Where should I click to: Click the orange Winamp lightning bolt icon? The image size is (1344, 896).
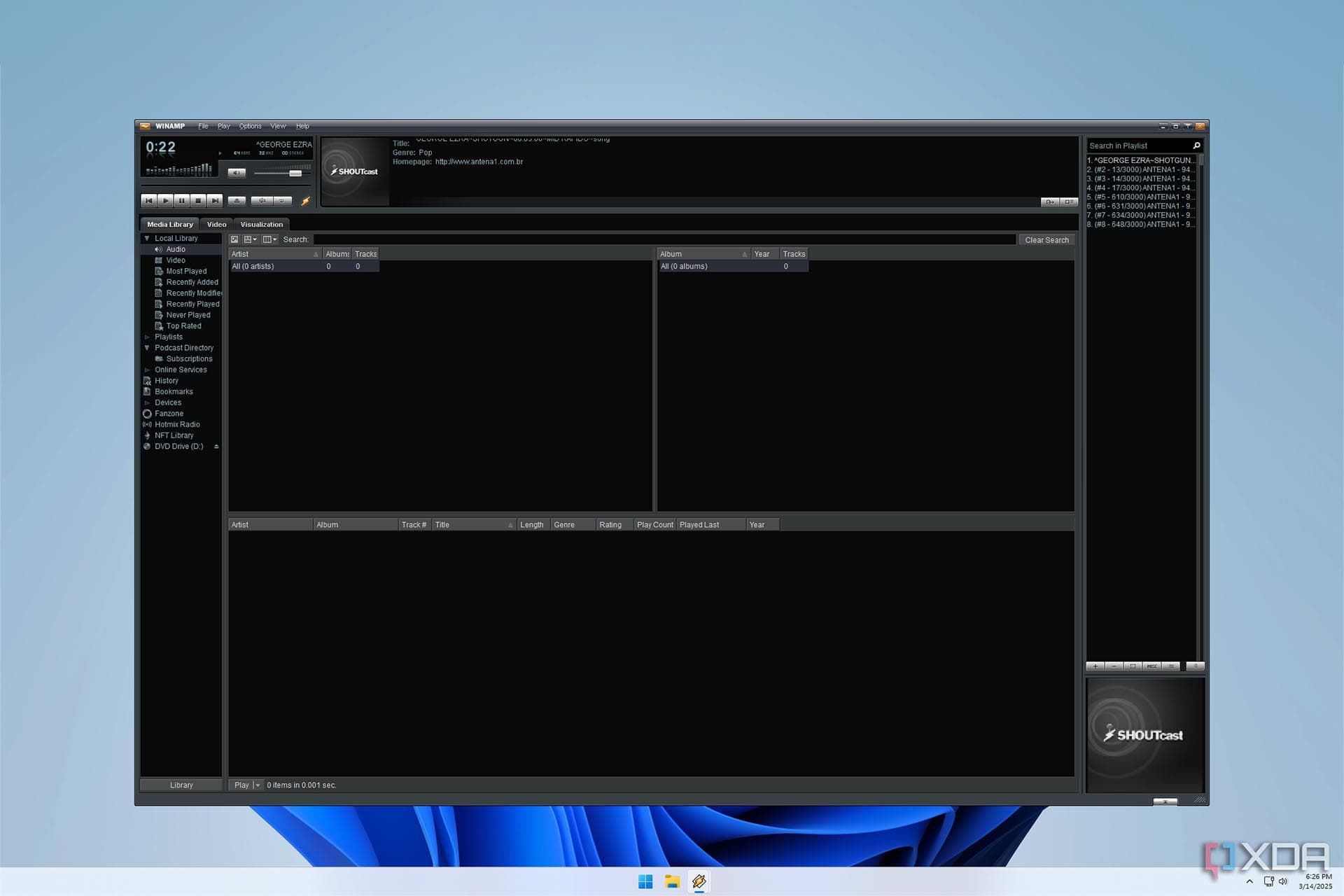(x=305, y=201)
